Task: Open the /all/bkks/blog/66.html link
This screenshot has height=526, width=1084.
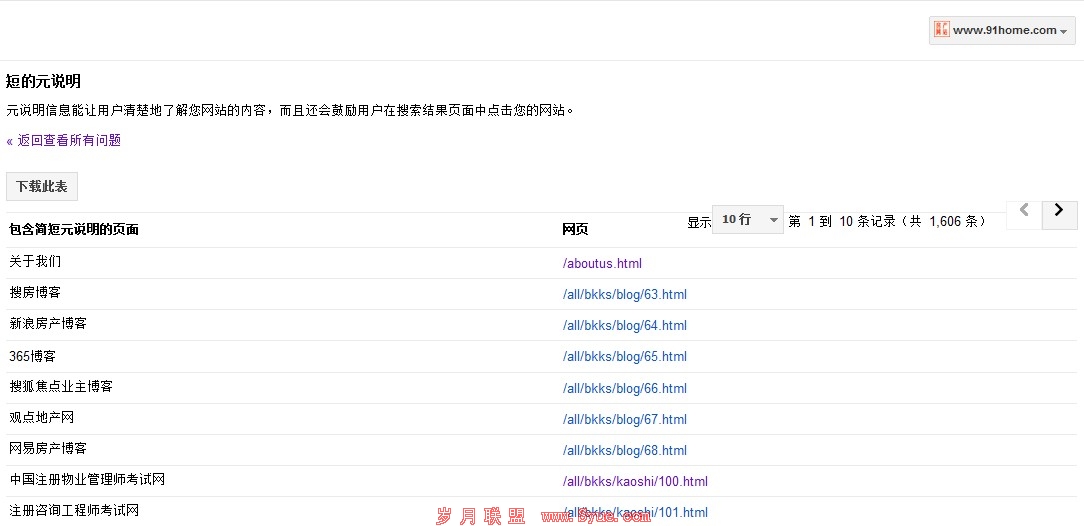Action: (624, 389)
